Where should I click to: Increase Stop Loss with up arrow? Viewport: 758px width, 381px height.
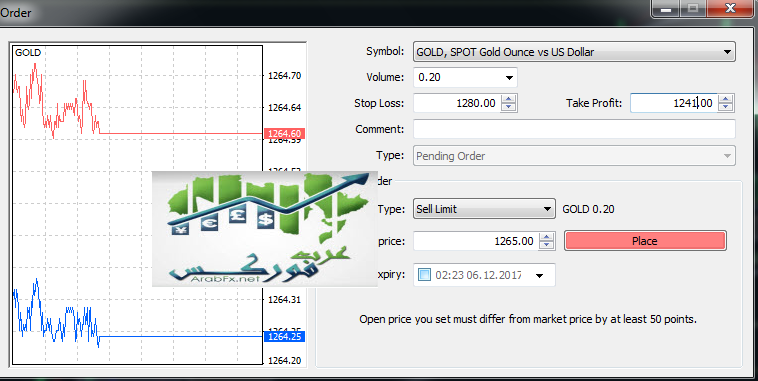(x=508, y=99)
